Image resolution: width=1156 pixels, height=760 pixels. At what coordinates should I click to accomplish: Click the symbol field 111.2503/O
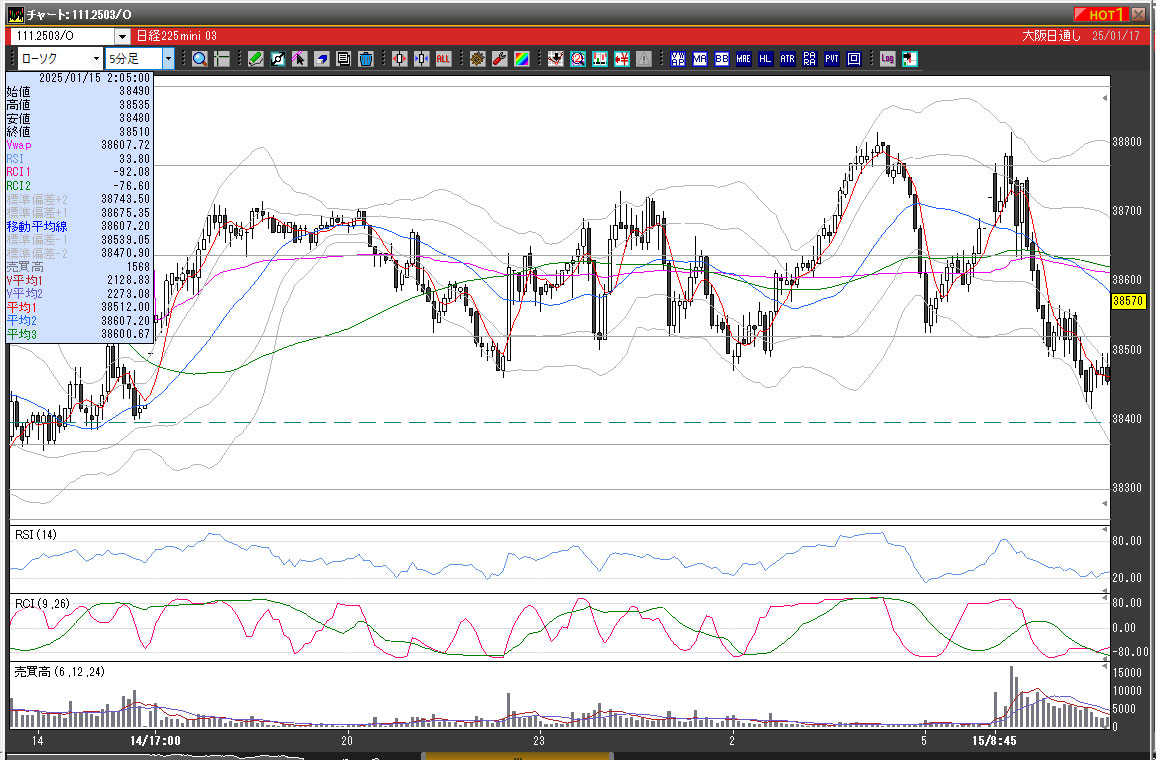click(x=63, y=36)
